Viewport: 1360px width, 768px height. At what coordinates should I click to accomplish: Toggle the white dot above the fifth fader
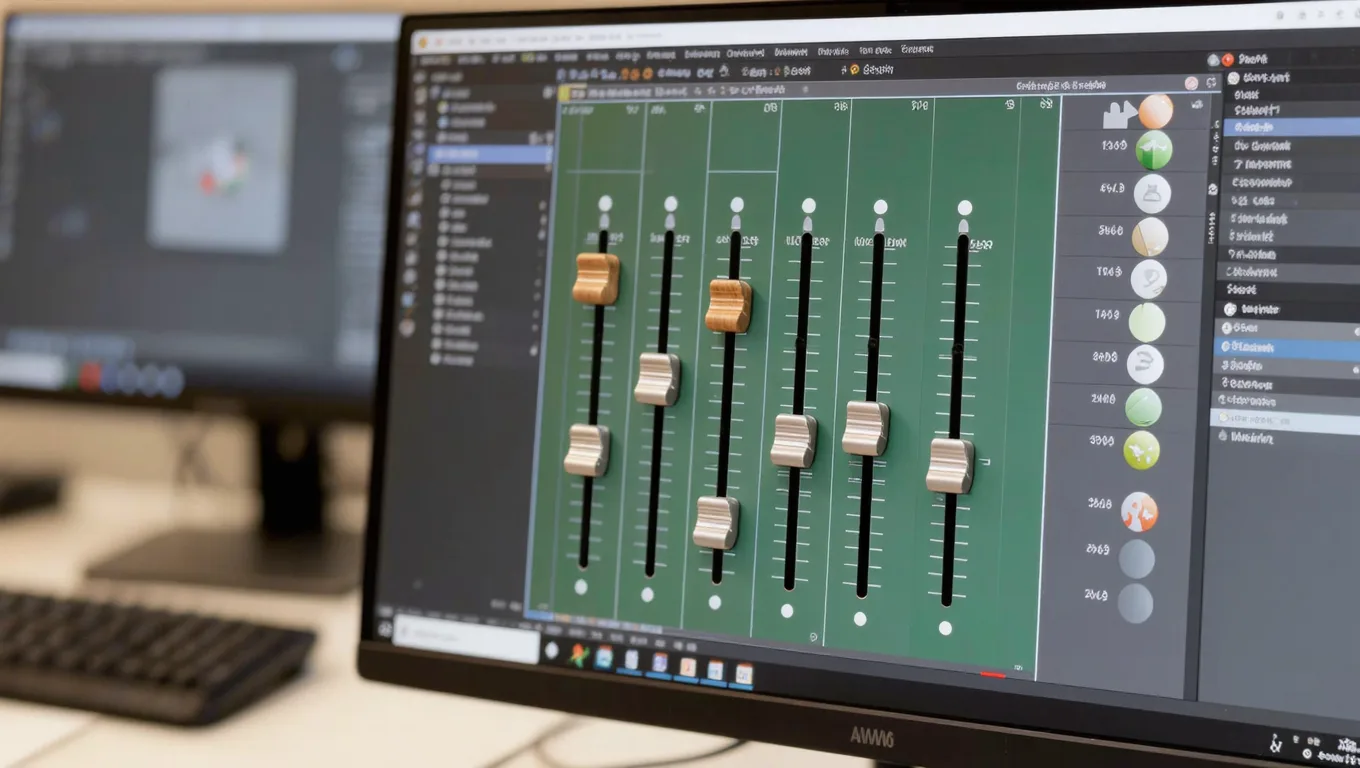(880, 207)
